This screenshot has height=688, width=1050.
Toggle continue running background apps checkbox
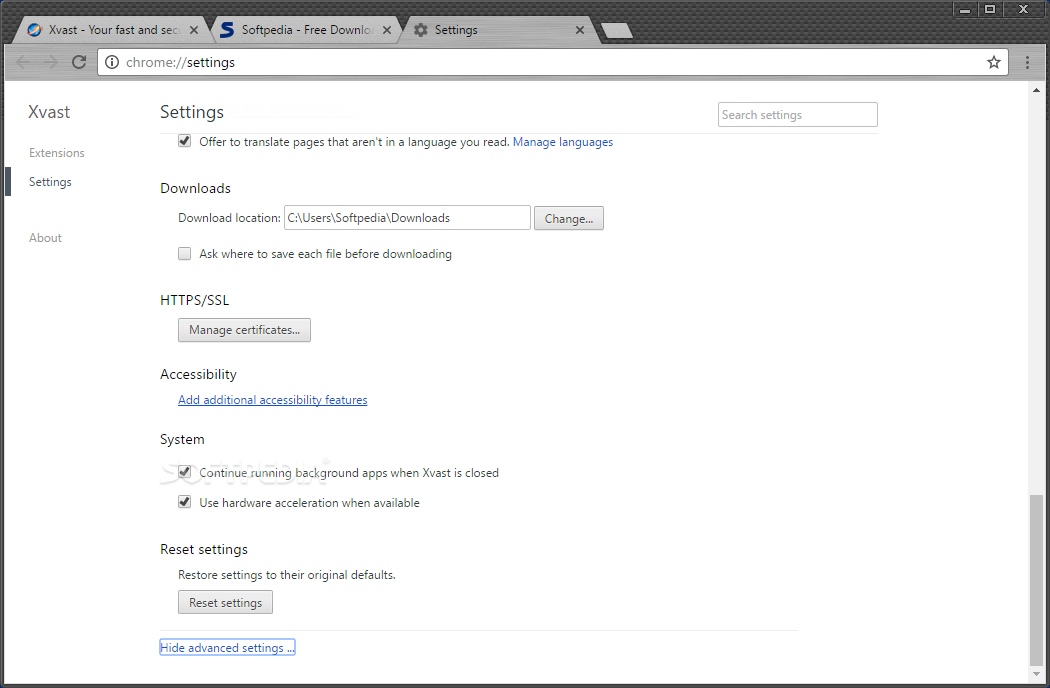point(185,472)
